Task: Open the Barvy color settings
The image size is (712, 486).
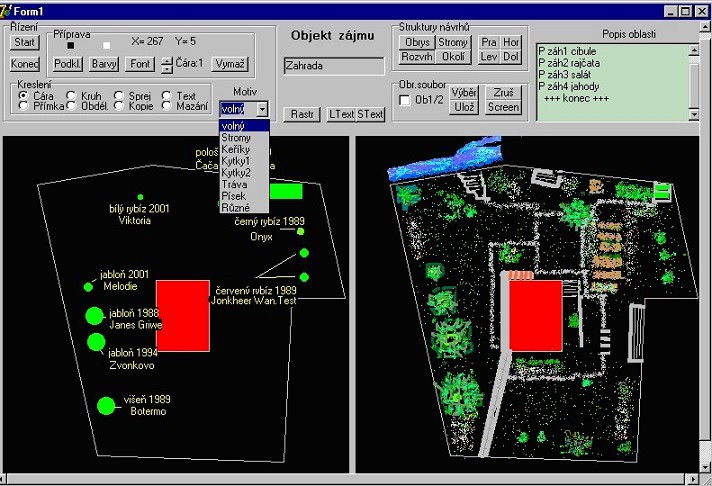Action: click(104, 64)
